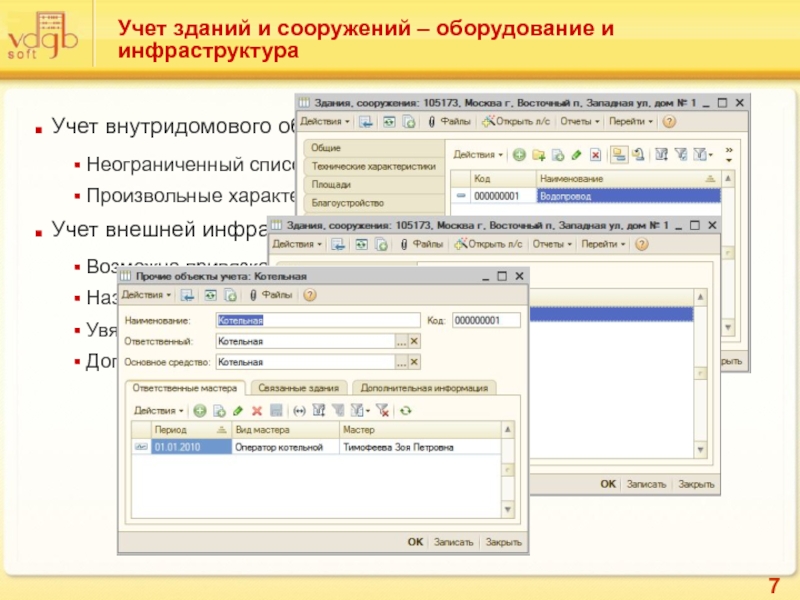800x600 pixels.
Task: Open Отчеты dropdown in upper Здания window
Action: pyautogui.click(x=580, y=122)
